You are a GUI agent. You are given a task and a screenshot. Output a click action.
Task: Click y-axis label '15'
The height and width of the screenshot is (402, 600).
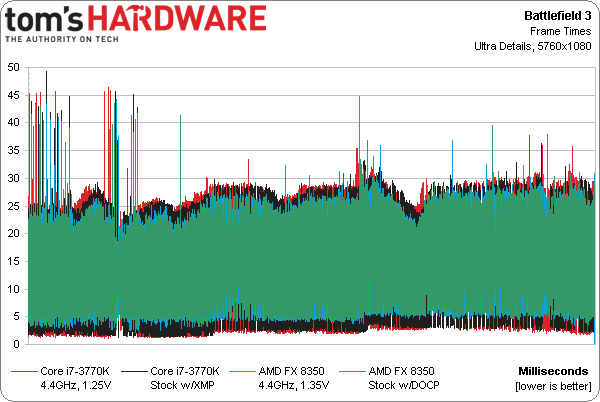point(13,261)
